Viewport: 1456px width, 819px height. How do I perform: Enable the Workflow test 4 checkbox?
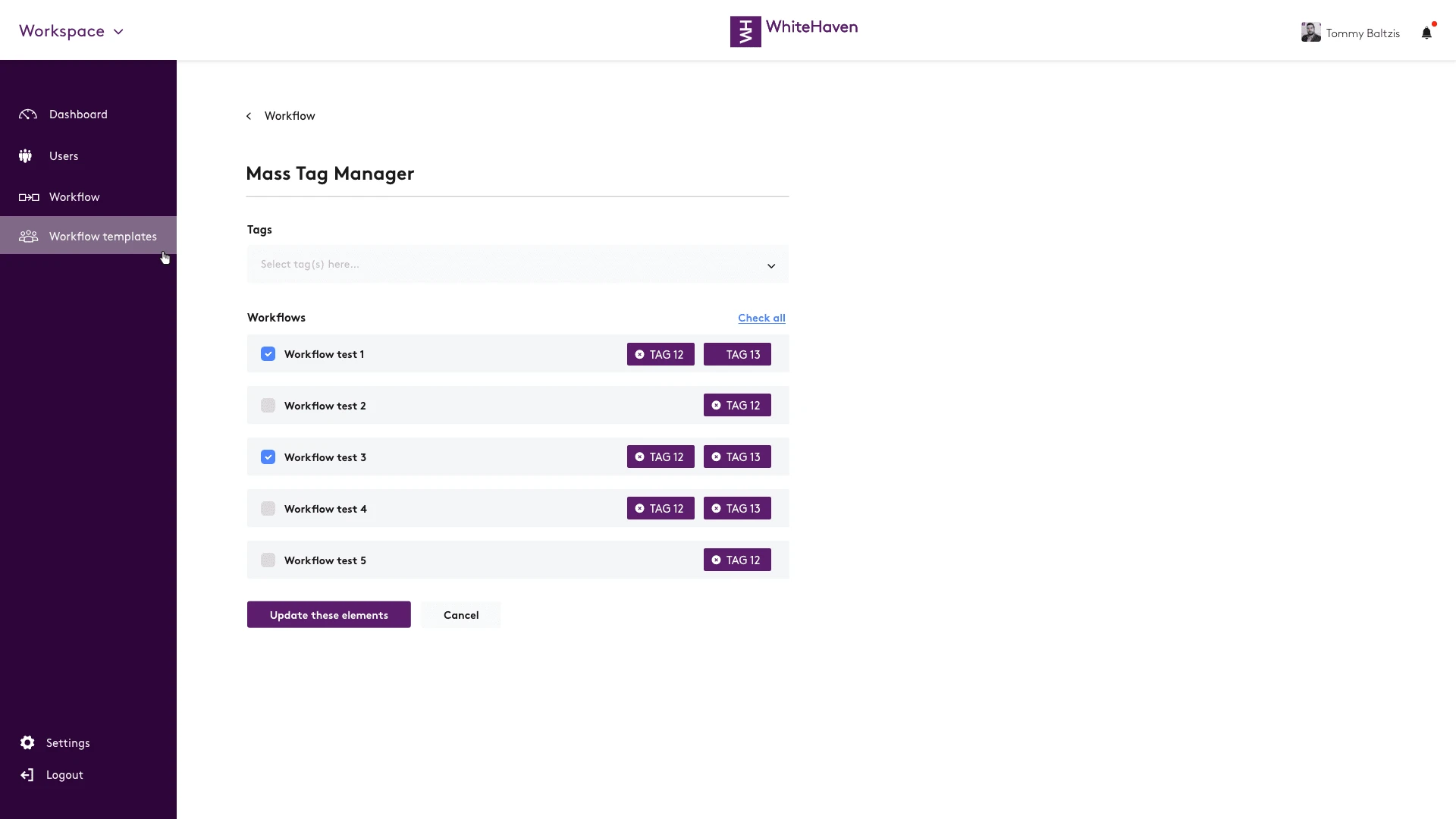click(268, 508)
